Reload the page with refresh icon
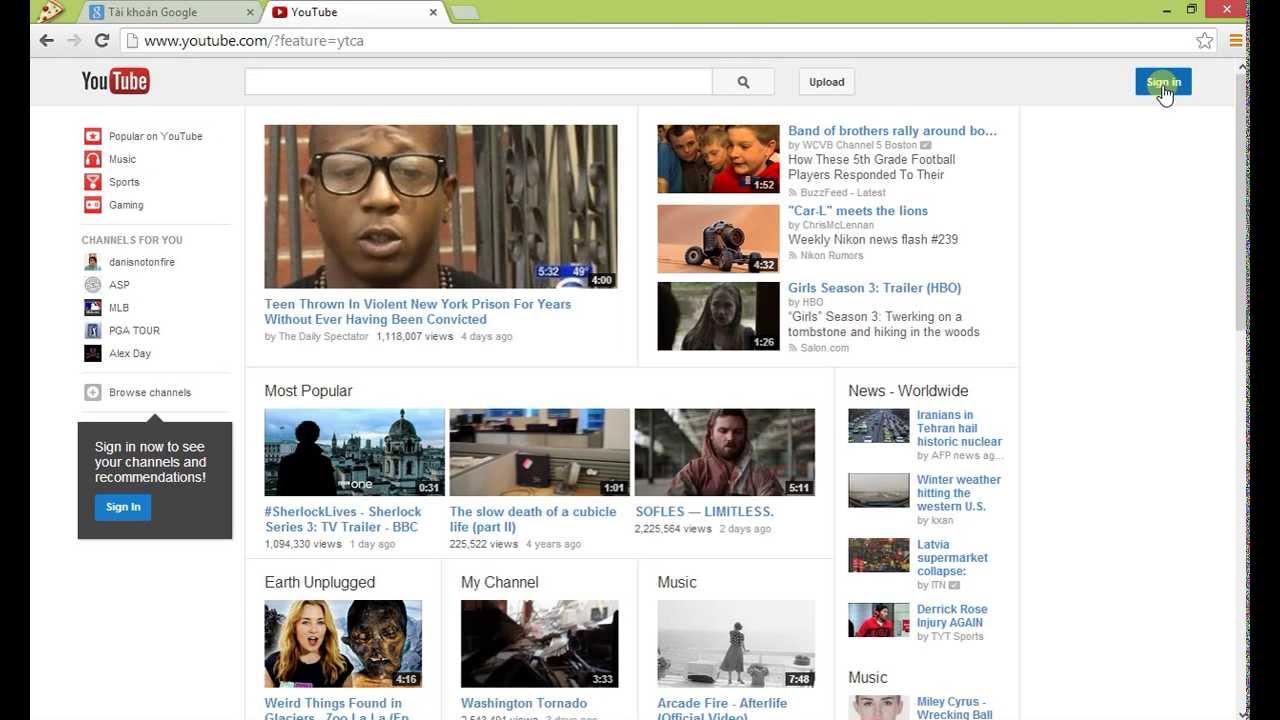1280x720 pixels. [x=101, y=40]
